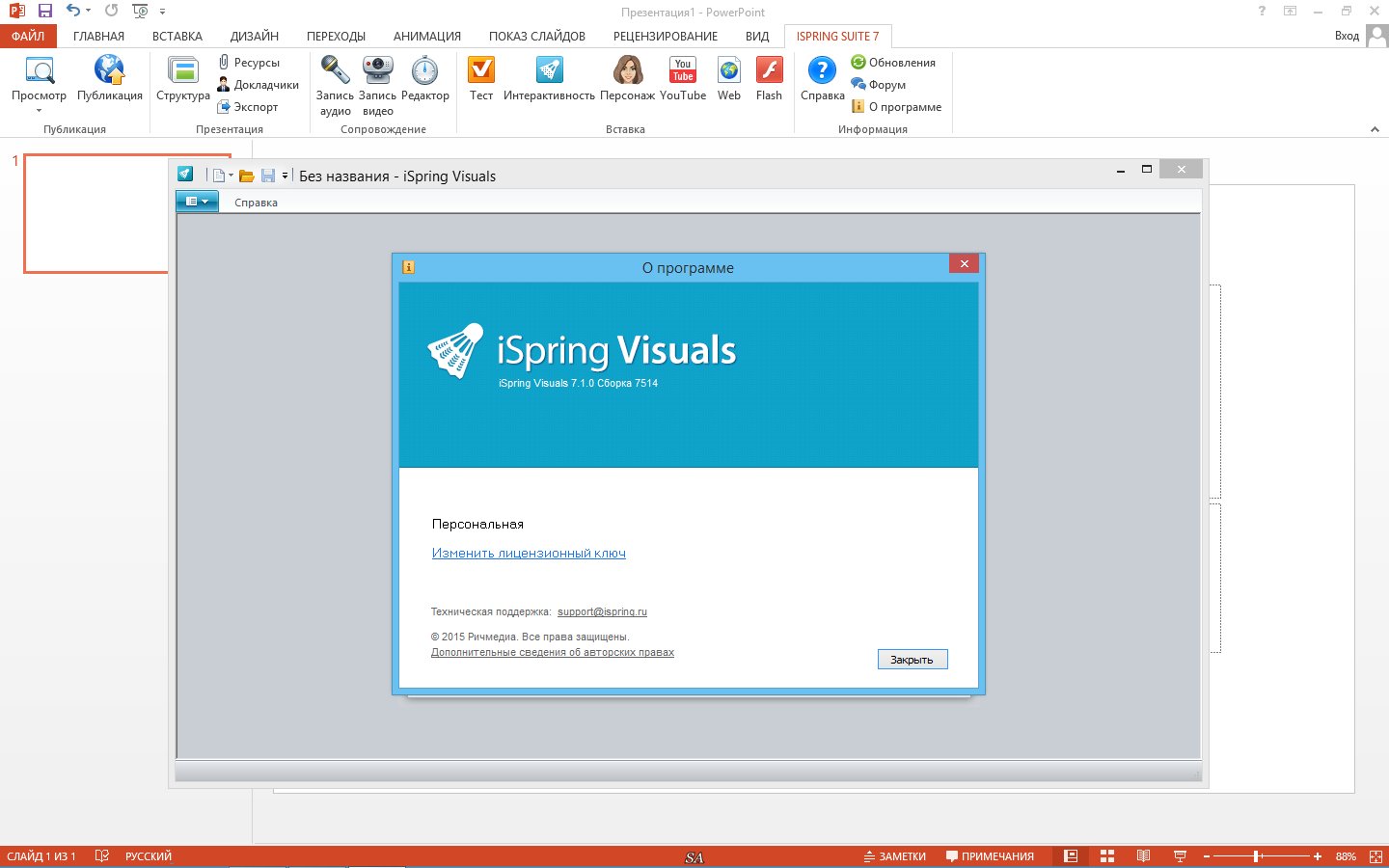Click the presentation Structure icon

pos(182,71)
